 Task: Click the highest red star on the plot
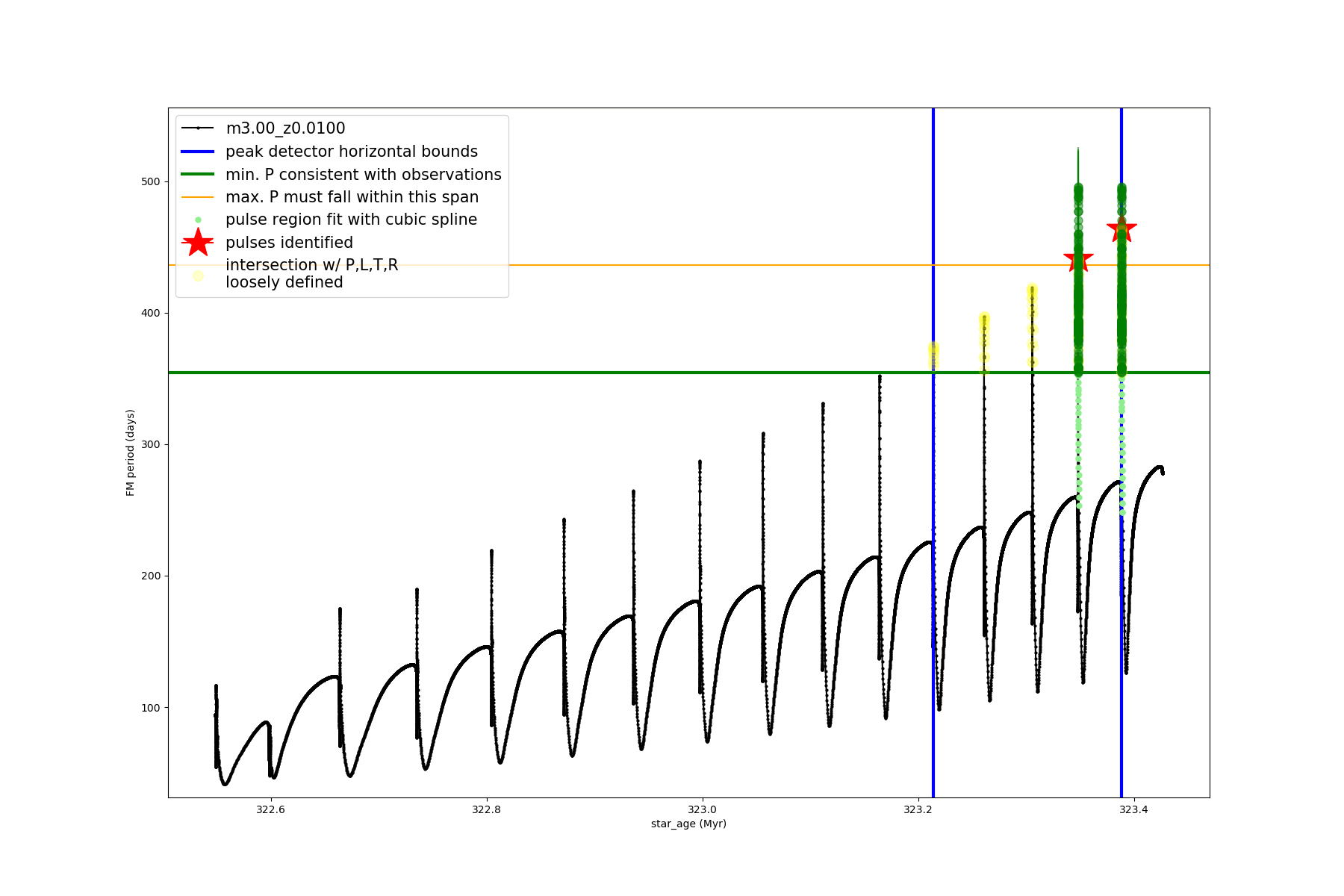pos(1121,230)
